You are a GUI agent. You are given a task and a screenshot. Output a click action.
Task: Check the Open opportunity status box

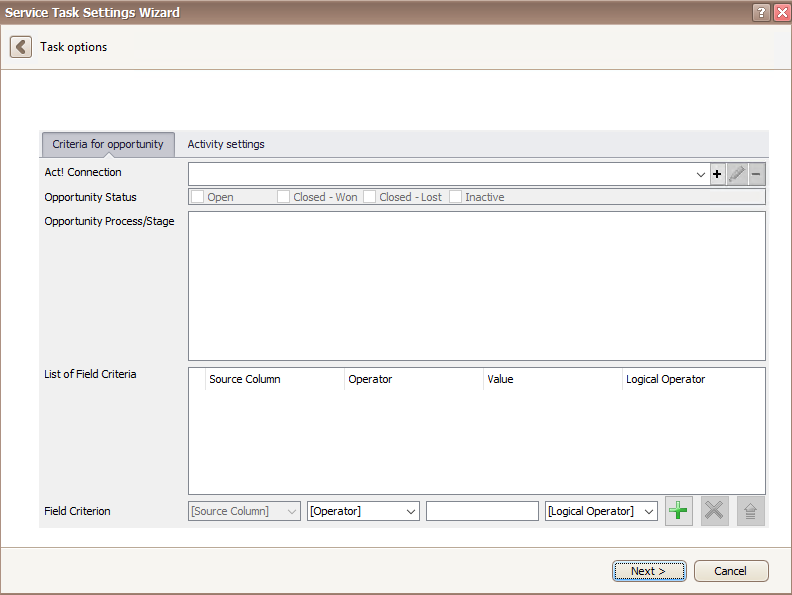tap(197, 196)
